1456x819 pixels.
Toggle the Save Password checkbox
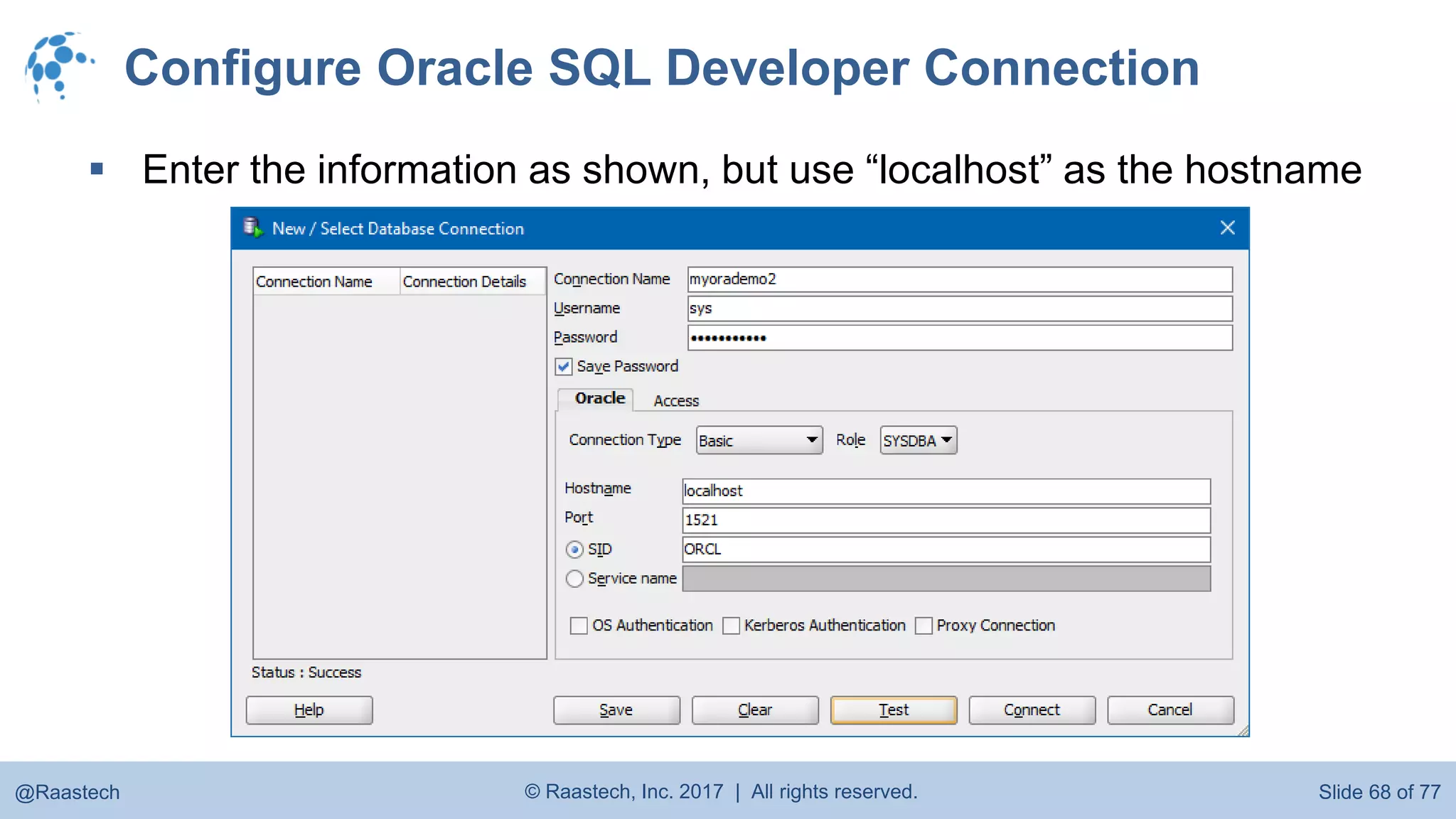(564, 367)
